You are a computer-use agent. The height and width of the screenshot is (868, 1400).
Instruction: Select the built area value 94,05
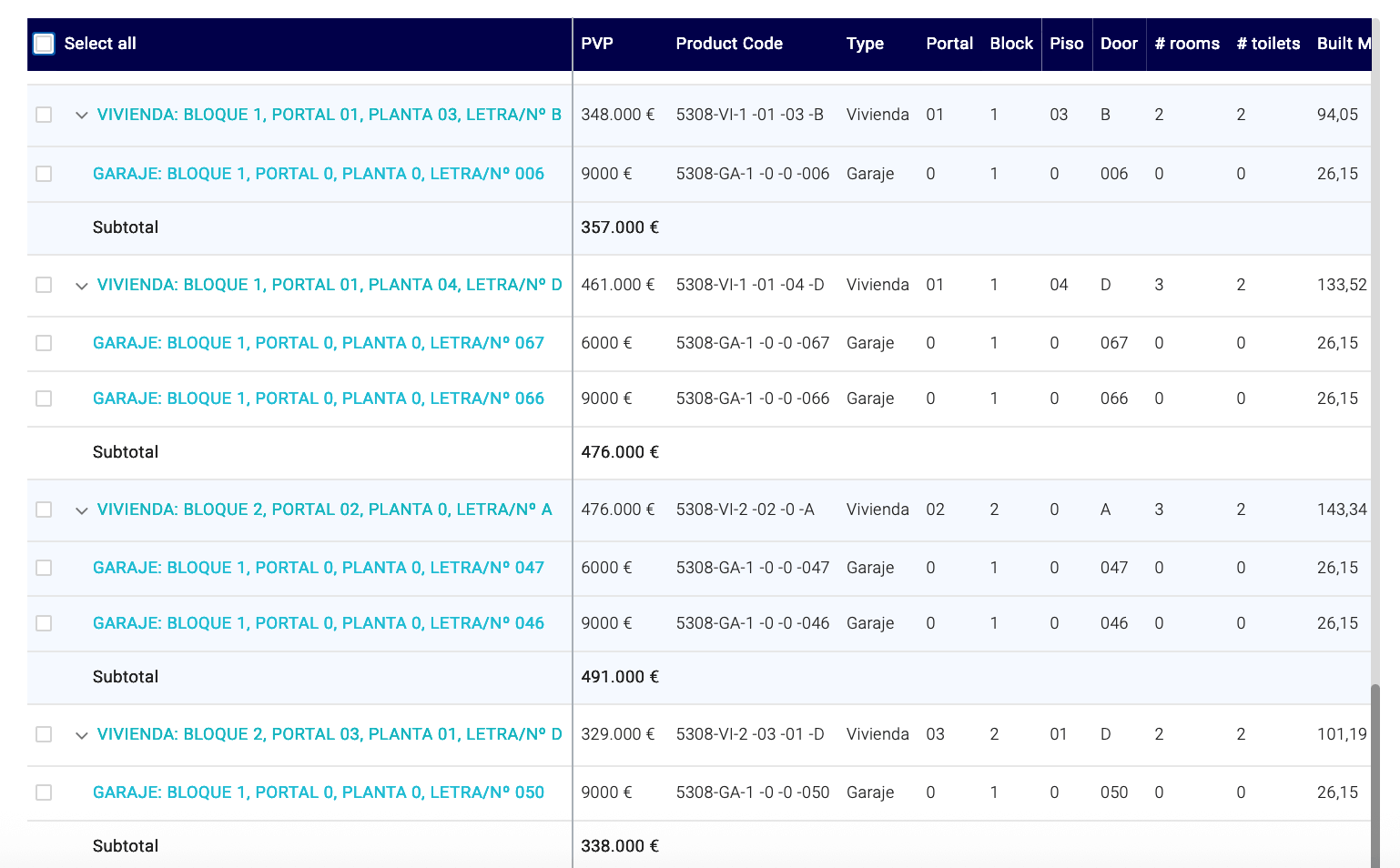click(1337, 115)
